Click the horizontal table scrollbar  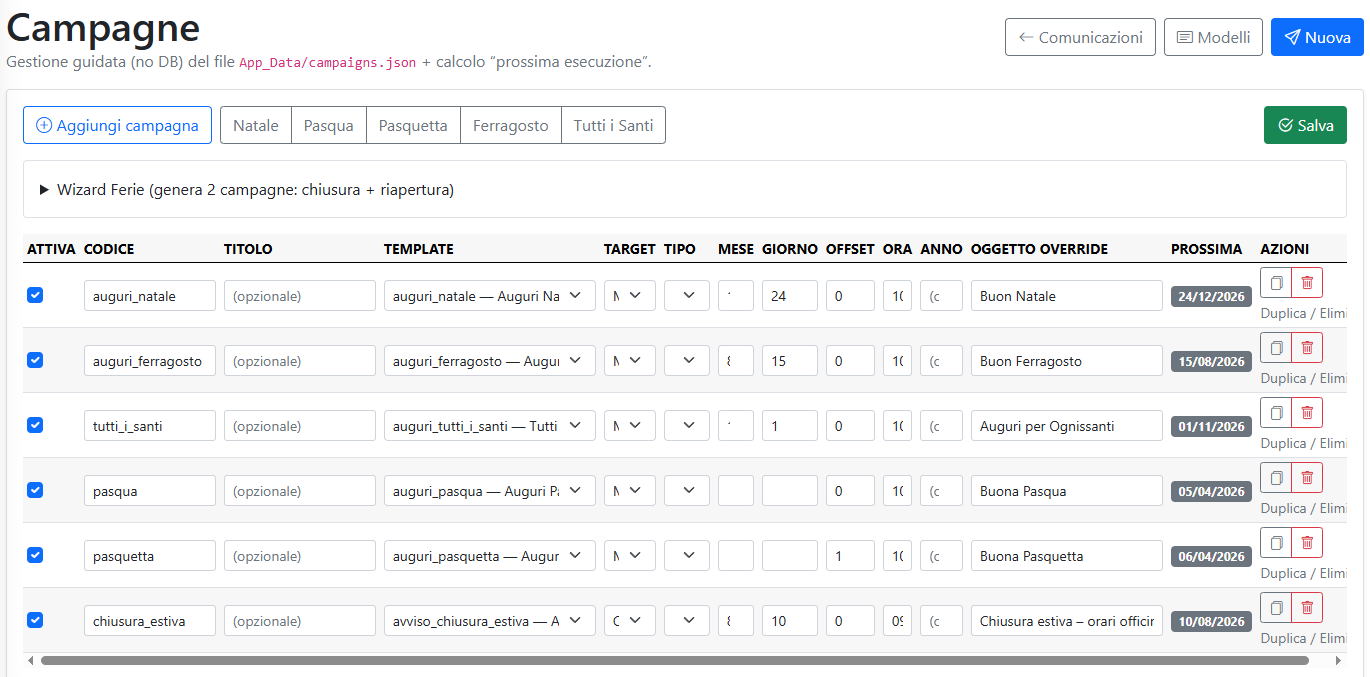[674, 660]
